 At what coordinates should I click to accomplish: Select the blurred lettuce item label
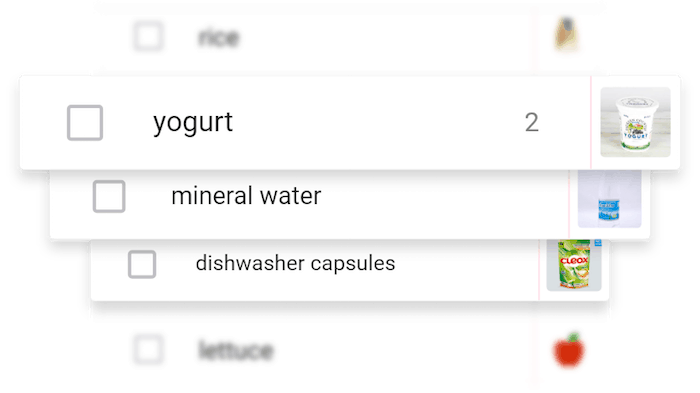coord(236,350)
